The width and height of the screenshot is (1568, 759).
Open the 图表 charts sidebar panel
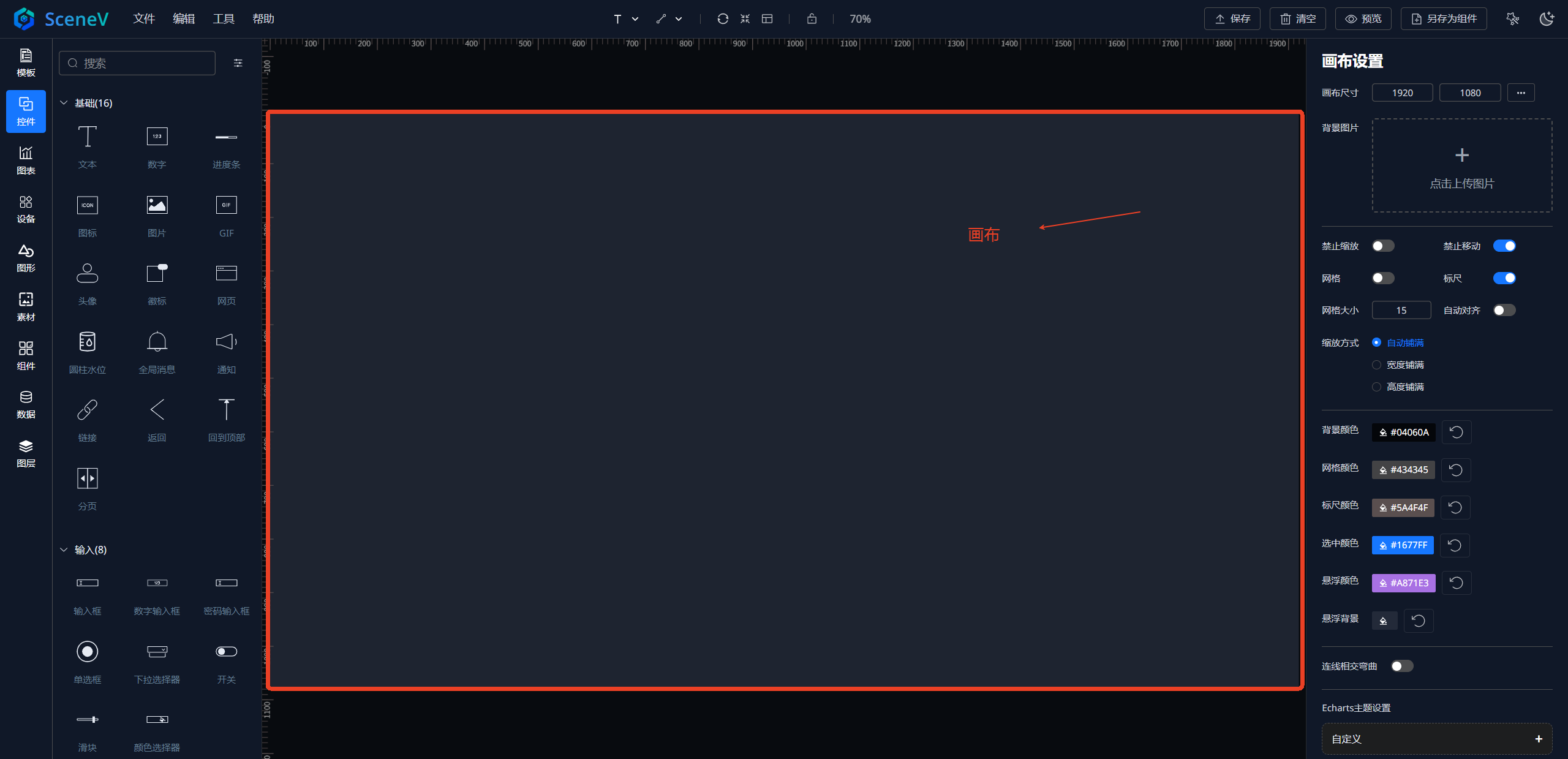[x=26, y=160]
